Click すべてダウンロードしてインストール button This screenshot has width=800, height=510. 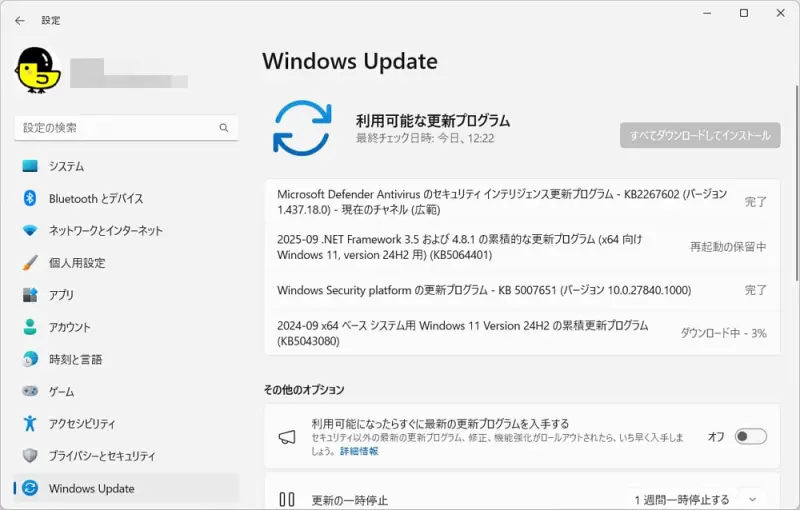tap(700, 135)
